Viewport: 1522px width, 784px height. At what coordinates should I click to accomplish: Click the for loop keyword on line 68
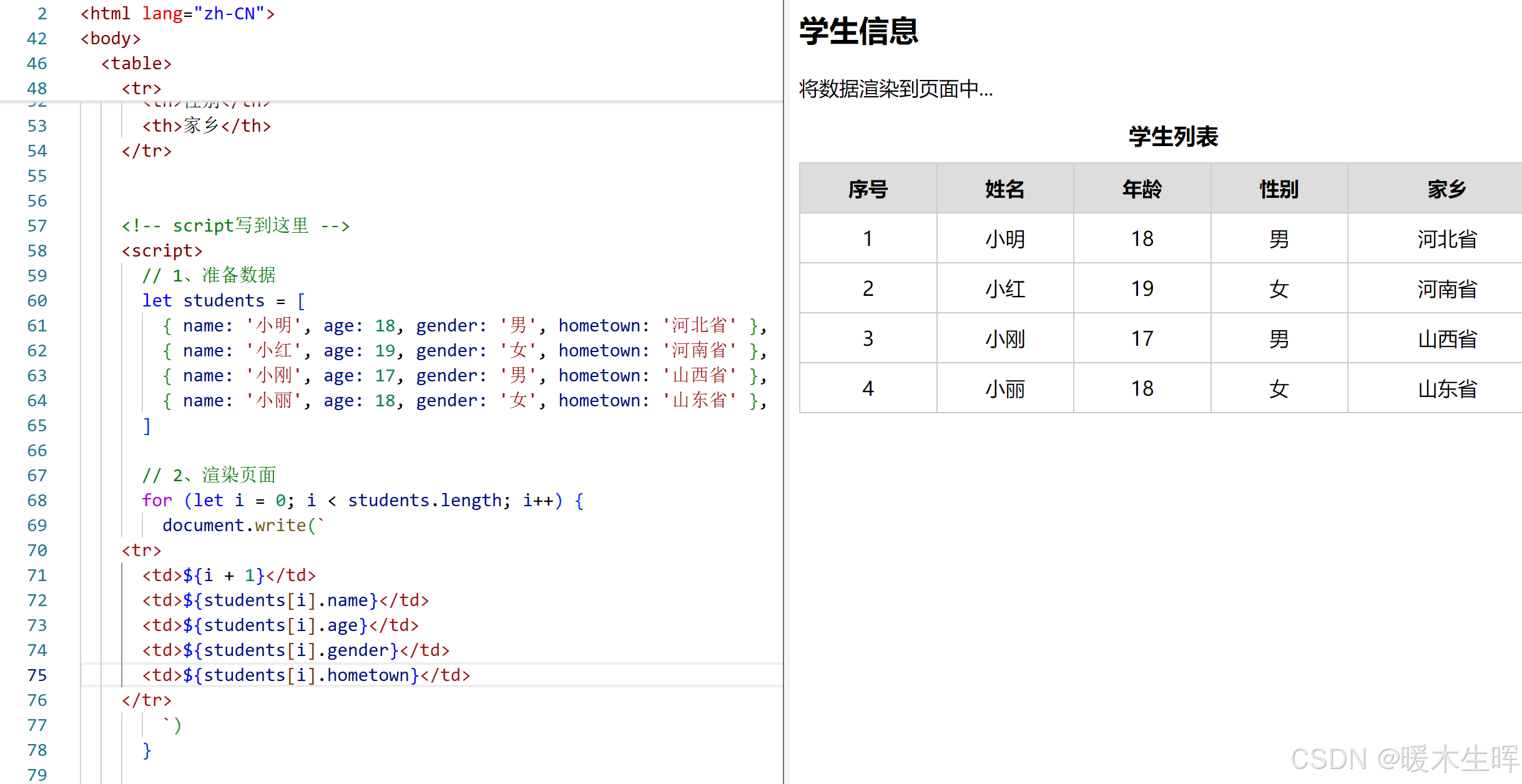(x=156, y=500)
